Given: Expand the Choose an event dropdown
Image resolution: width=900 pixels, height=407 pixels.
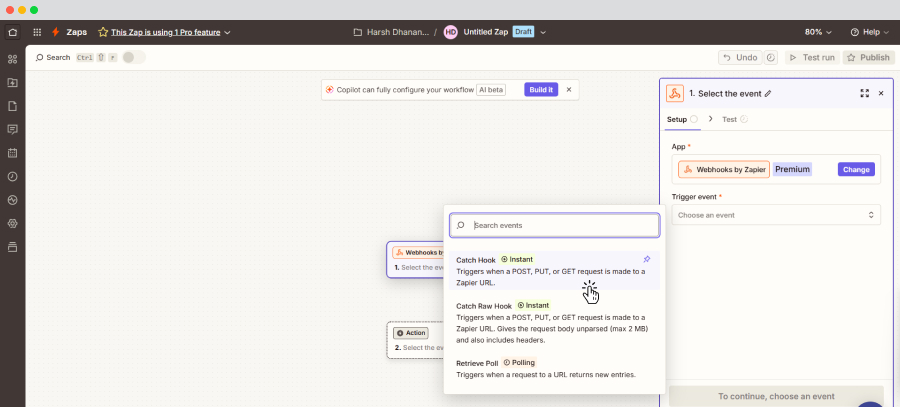Looking at the screenshot, I should pyautogui.click(x=776, y=215).
